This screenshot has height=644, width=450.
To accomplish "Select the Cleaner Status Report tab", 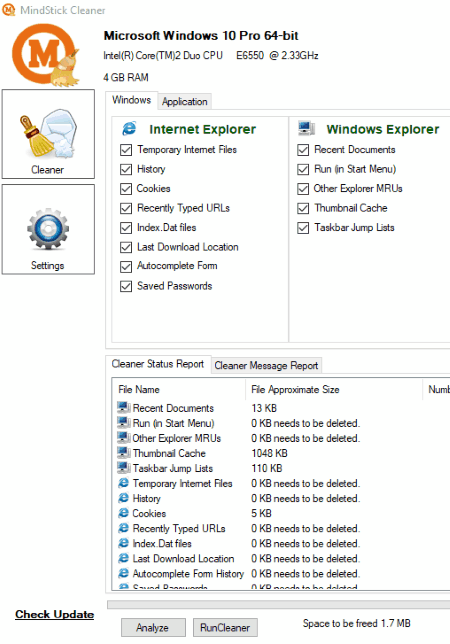I will (x=158, y=364).
